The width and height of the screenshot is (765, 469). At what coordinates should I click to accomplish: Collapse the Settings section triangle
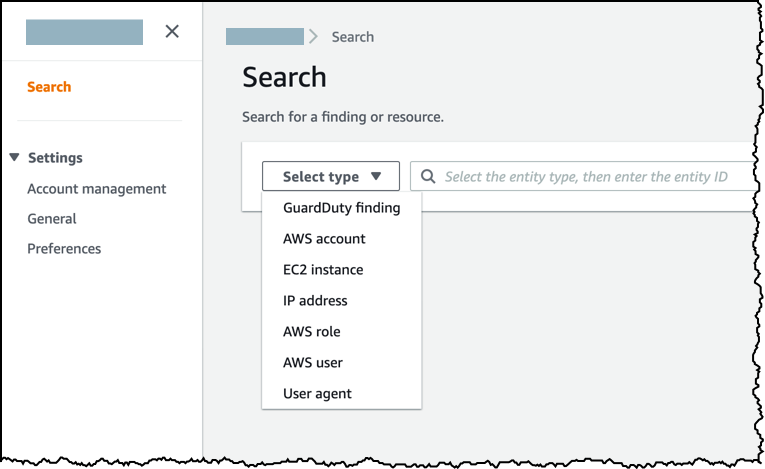[14, 157]
